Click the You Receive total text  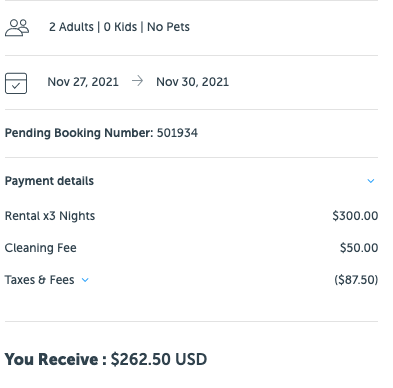[x=55, y=359]
